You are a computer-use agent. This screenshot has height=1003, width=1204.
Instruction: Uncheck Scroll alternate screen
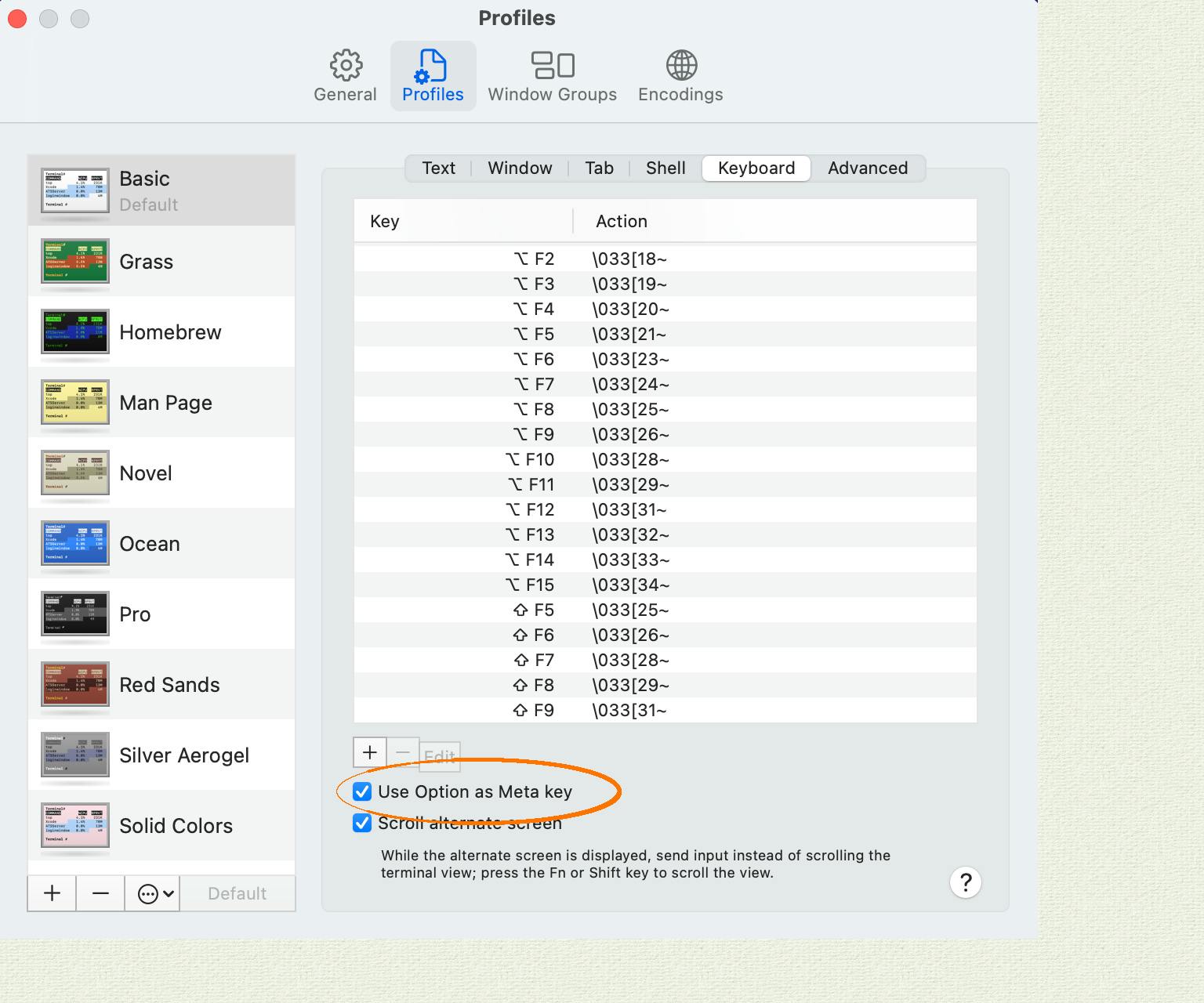361,823
